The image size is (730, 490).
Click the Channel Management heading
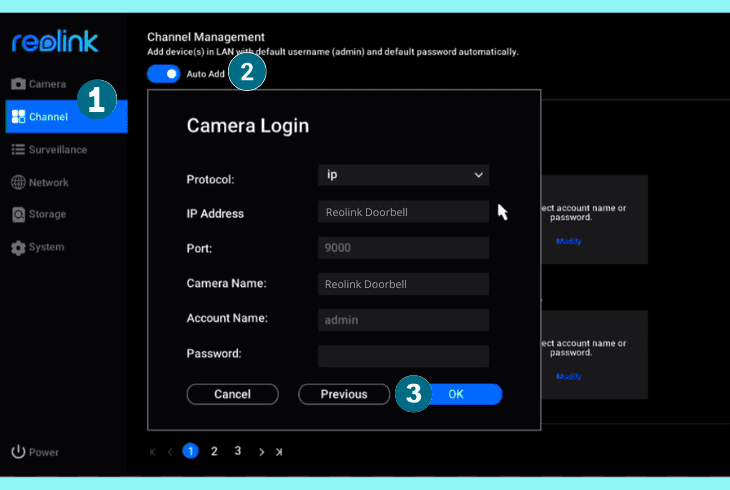pyautogui.click(x=206, y=37)
